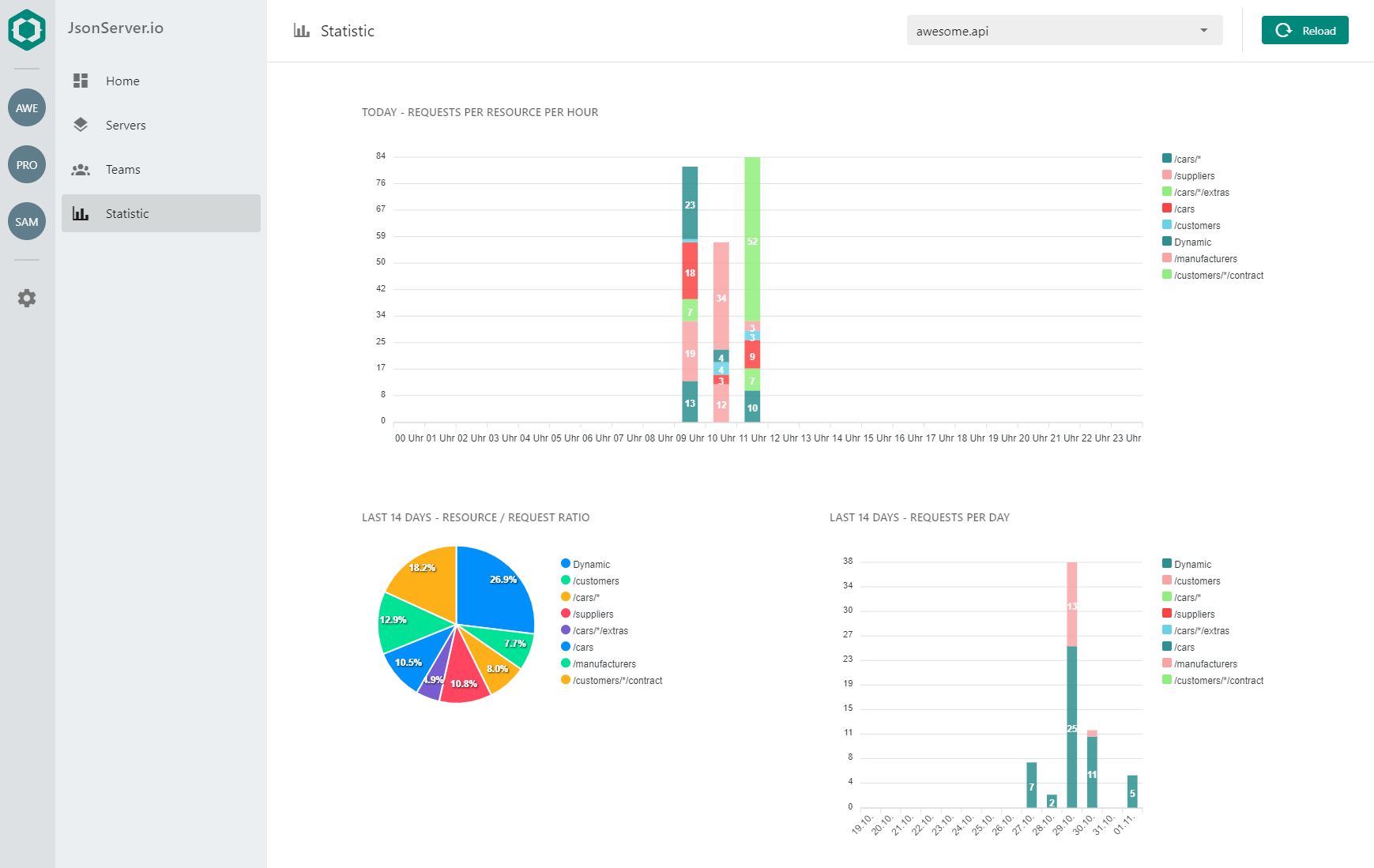
Task: Click the bar labeled 11 on 30.10.
Action: click(x=1092, y=772)
